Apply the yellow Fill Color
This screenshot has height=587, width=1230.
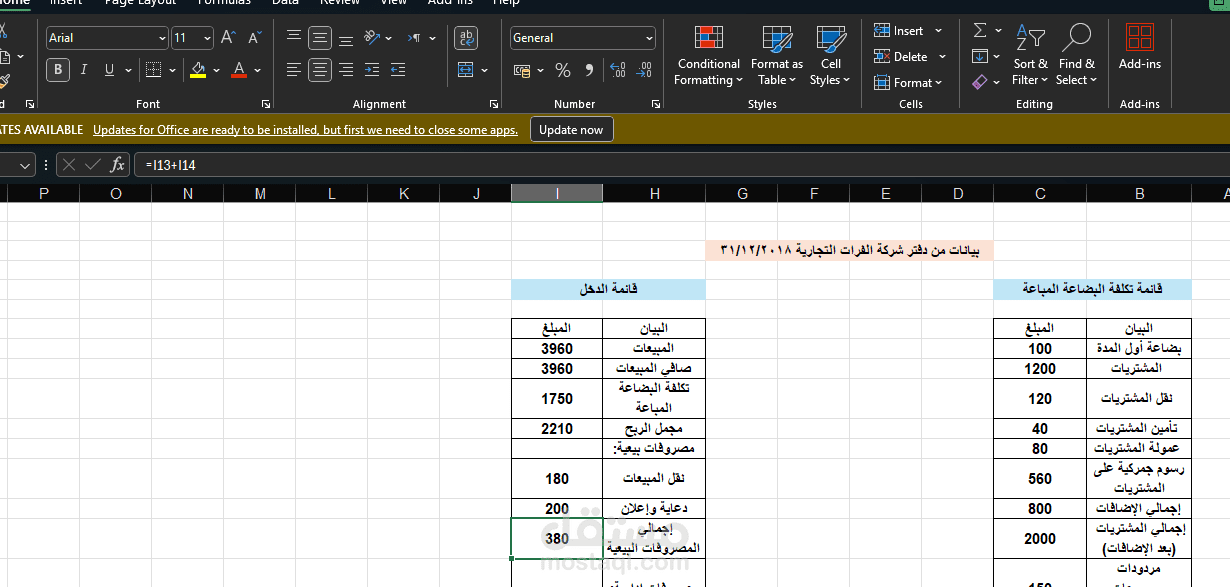(198, 70)
